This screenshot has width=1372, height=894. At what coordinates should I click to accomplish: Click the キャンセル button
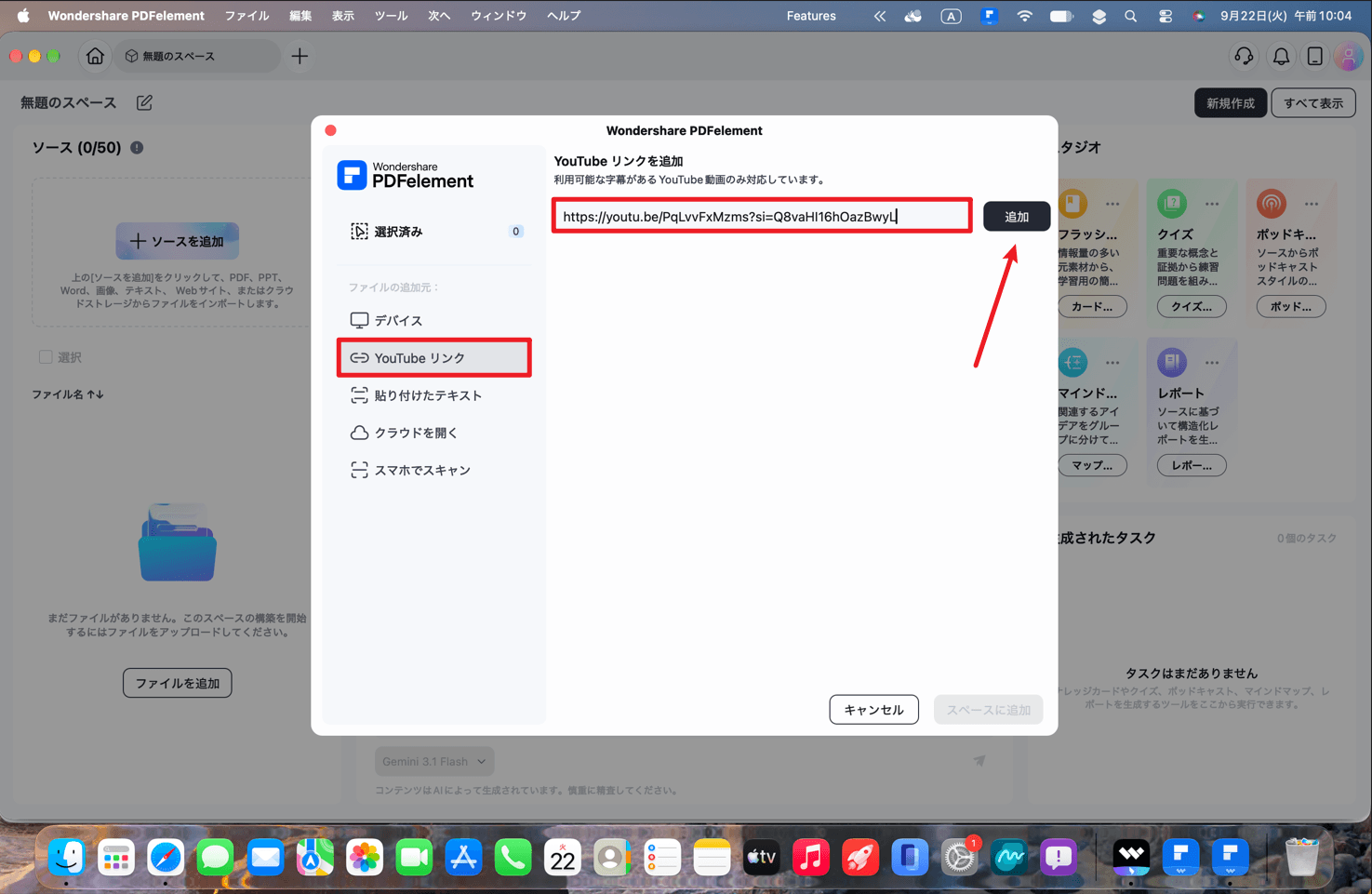pyautogui.click(x=873, y=709)
